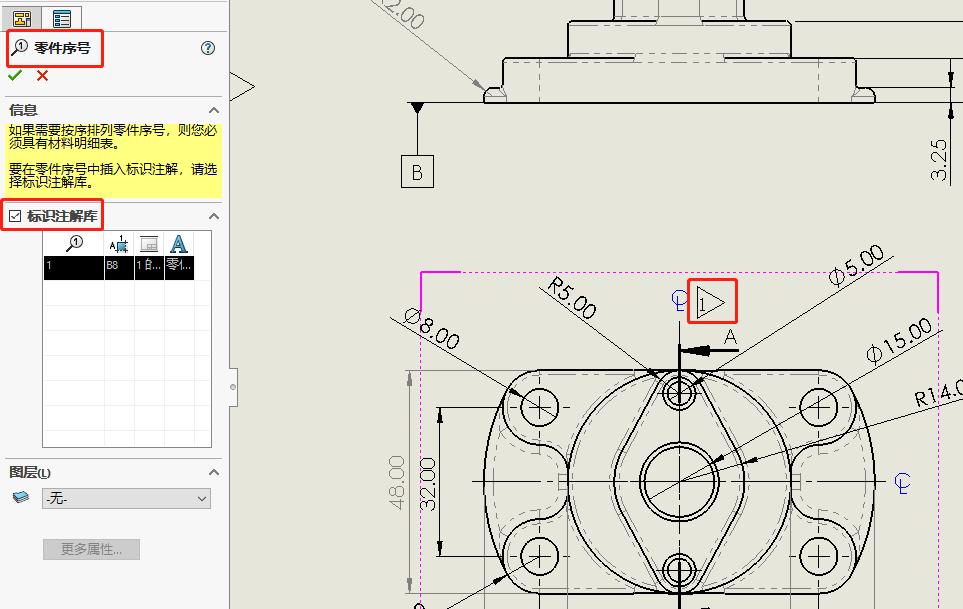Select top centerline symbol near balloon
963x609 pixels.
[679, 301]
